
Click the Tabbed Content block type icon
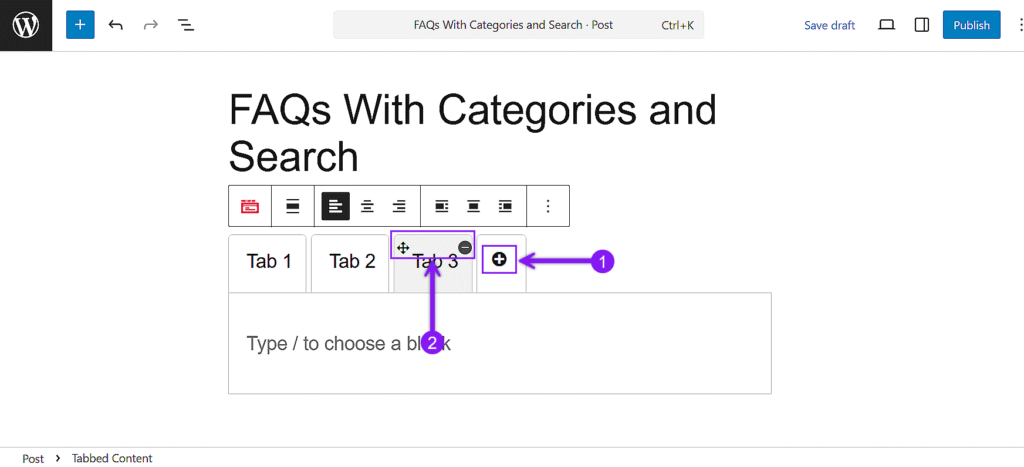click(x=250, y=206)
